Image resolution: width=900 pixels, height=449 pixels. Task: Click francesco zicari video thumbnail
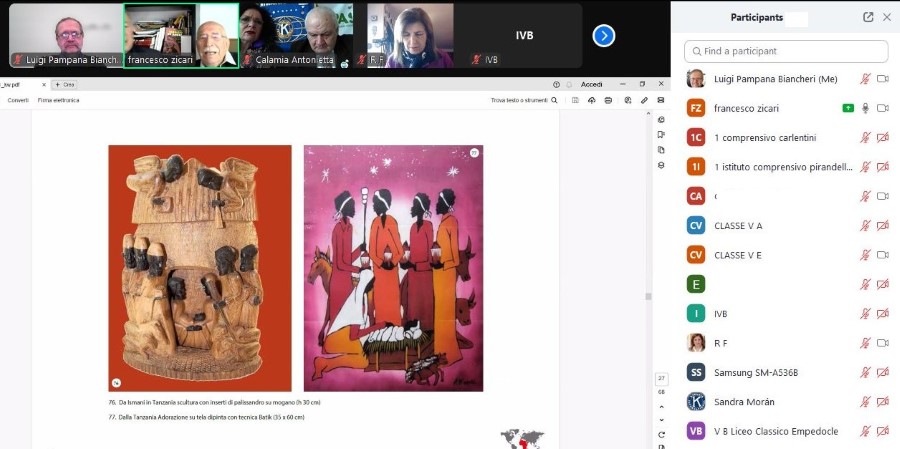(x=181, y=36)
